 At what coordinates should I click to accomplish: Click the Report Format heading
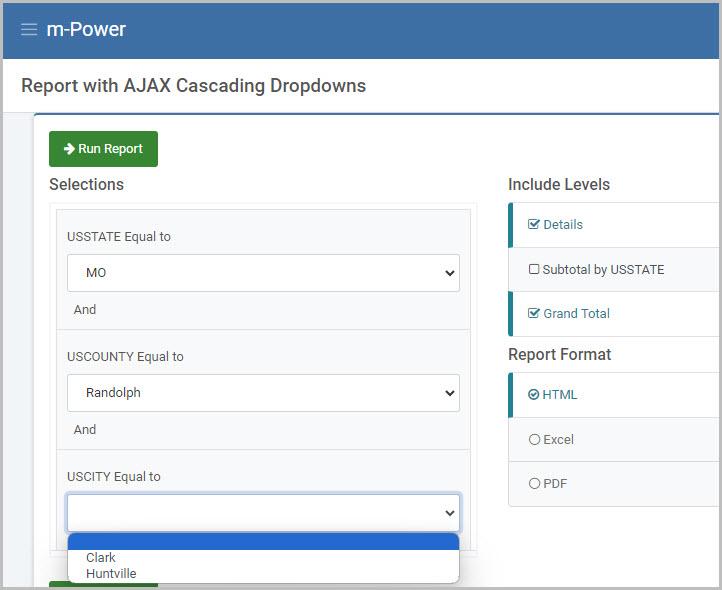click(559, 354)
